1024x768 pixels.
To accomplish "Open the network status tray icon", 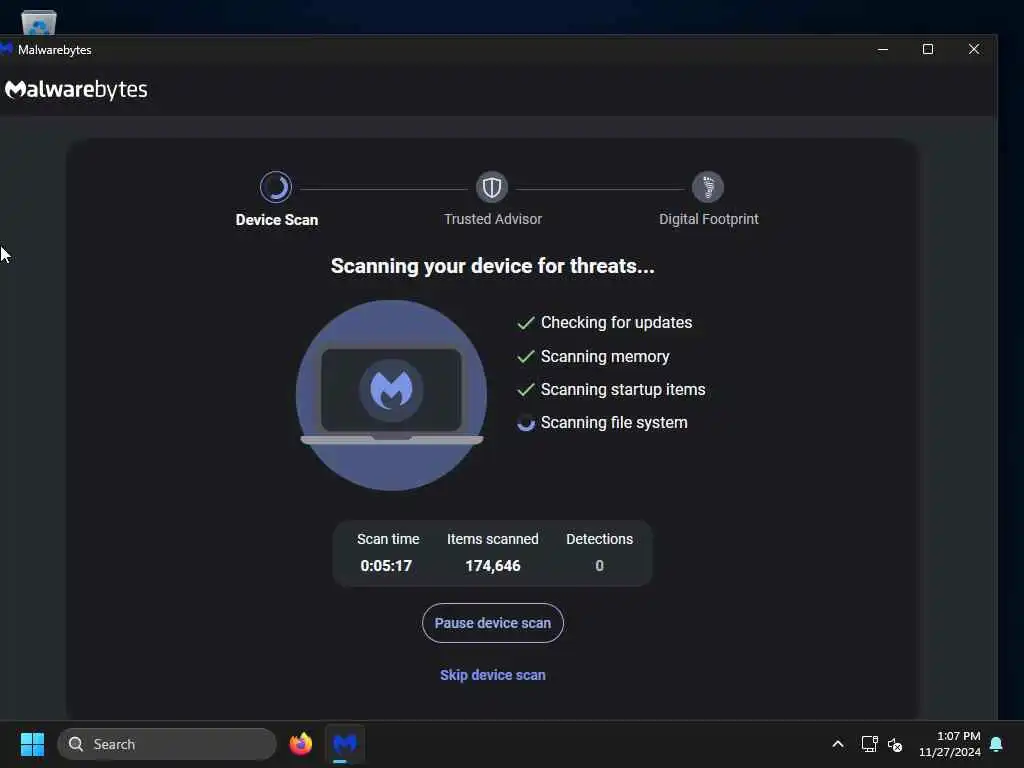I will [869, 744].
